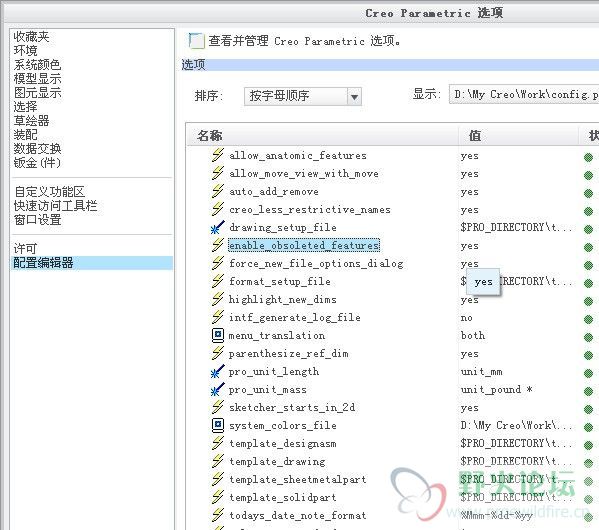Select the drawing_setup_file option name
Image resolution: width=599 pixels, height=530 pixels.
point(283,227)
